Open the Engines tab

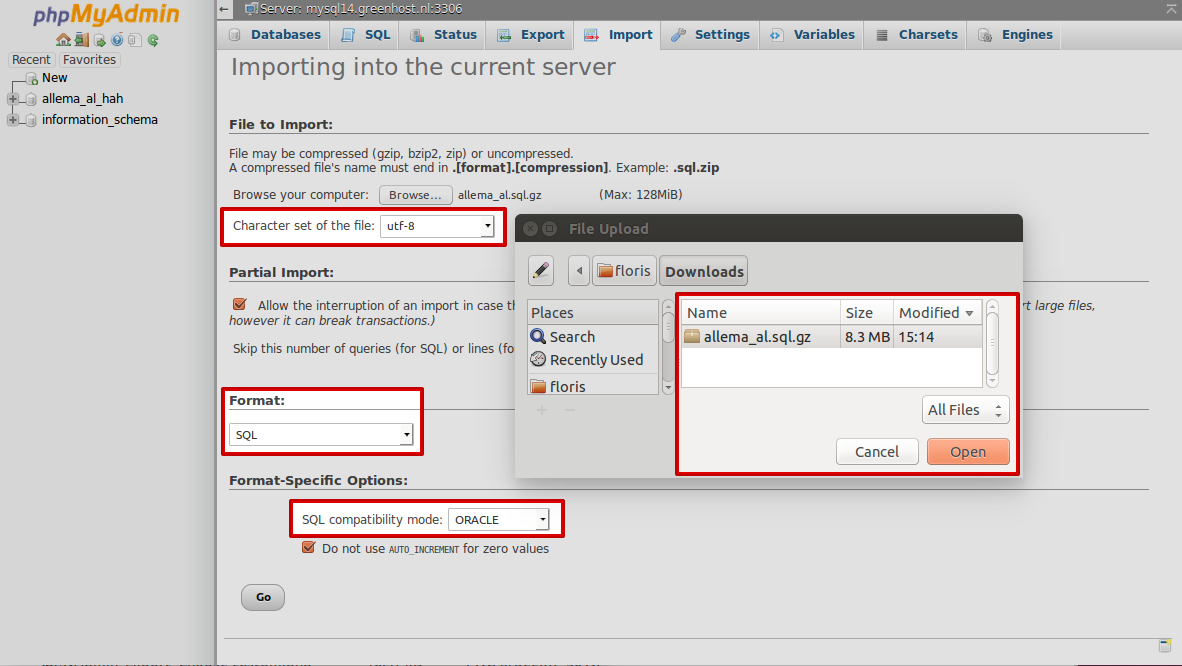click(x=1015, y=35)
